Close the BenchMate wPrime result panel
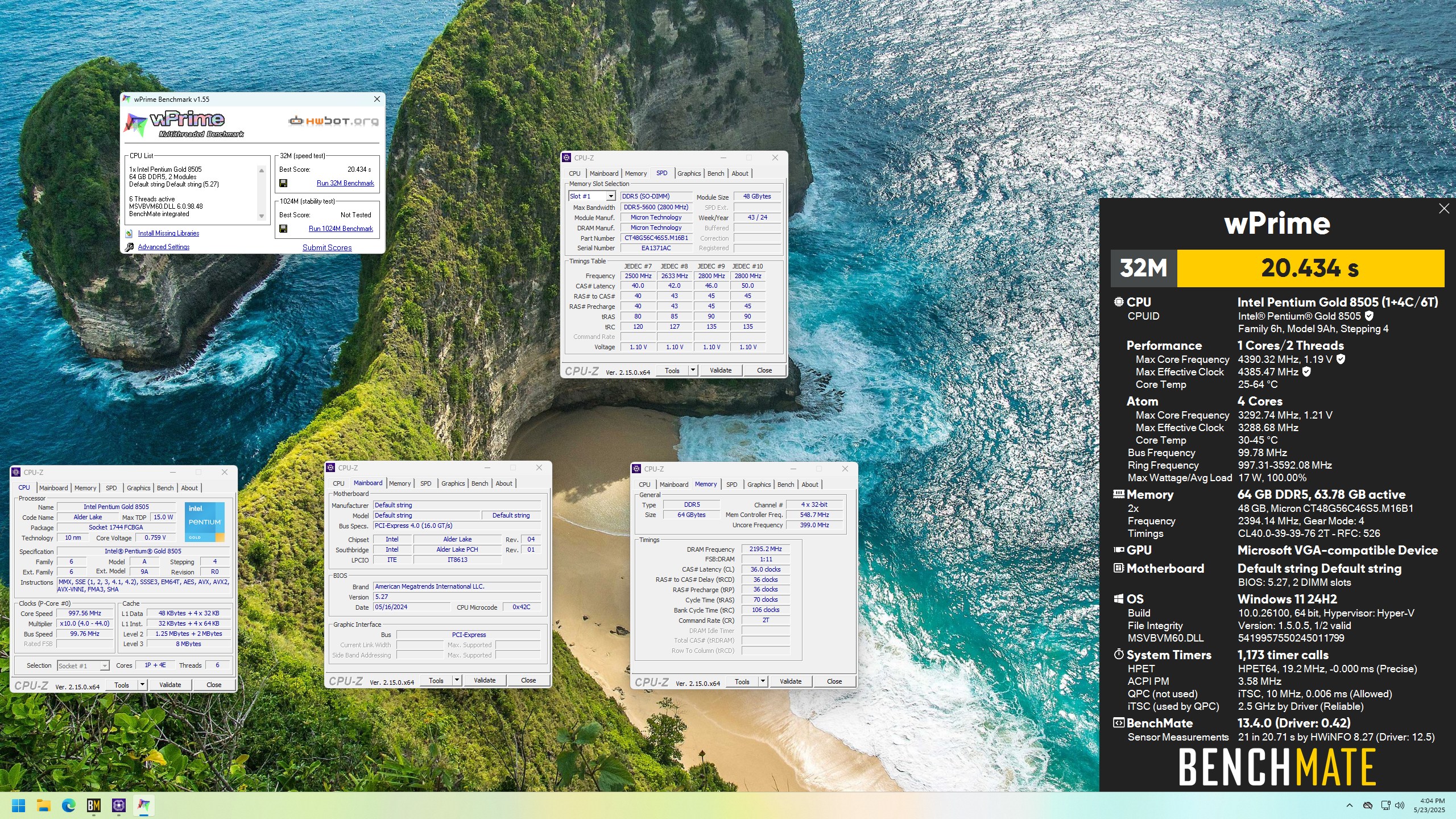 (1443, 209)
